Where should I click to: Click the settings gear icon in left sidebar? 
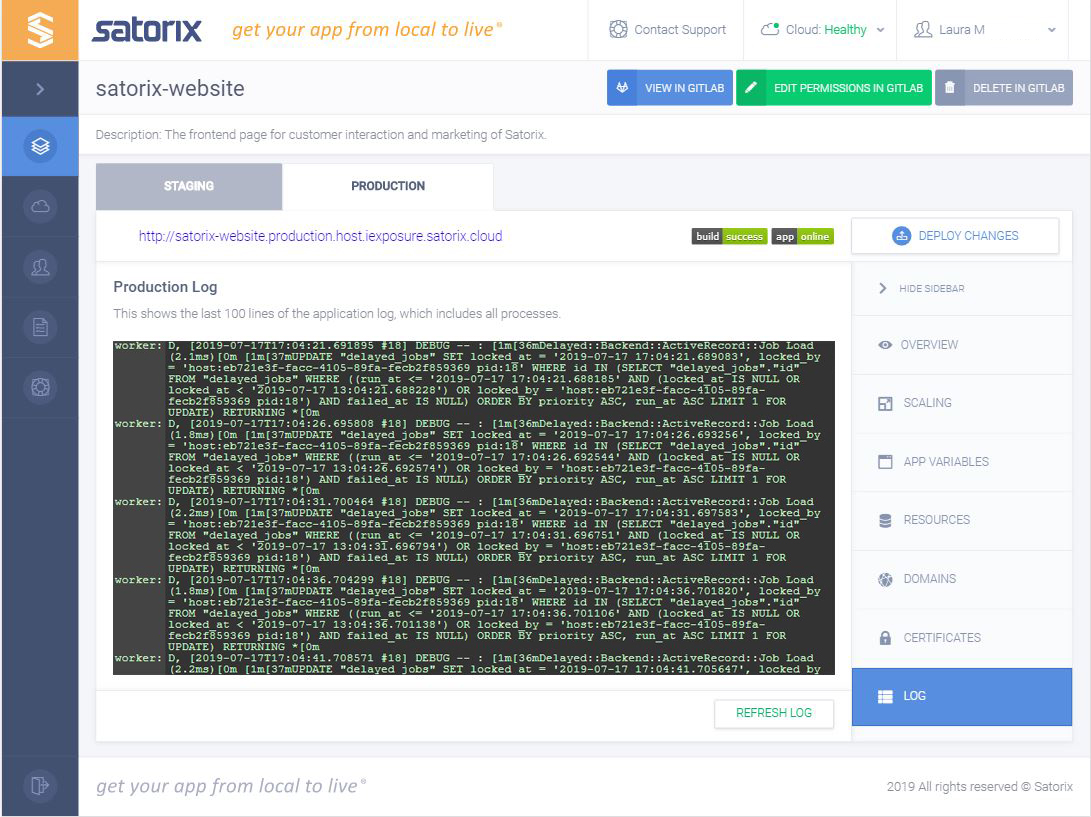pyautogui.click(x=40, y=387)
